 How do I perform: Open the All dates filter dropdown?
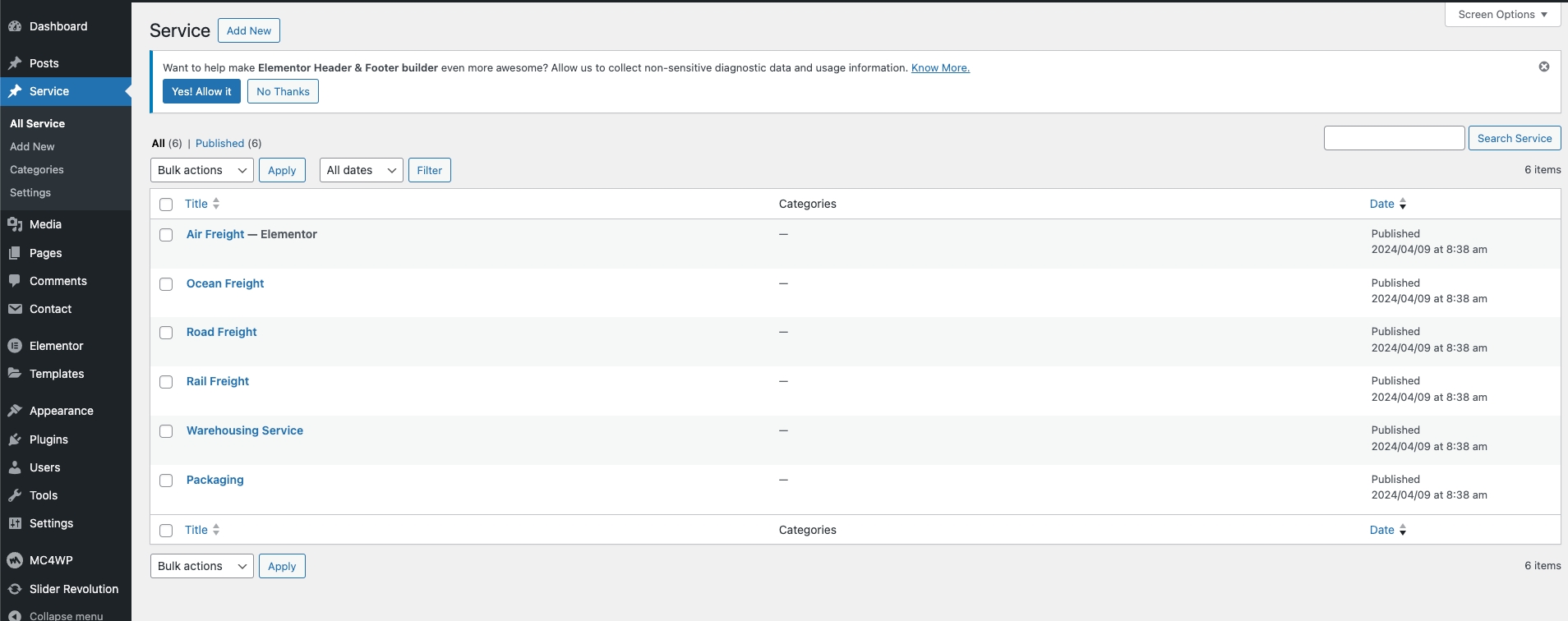(361, 170)
